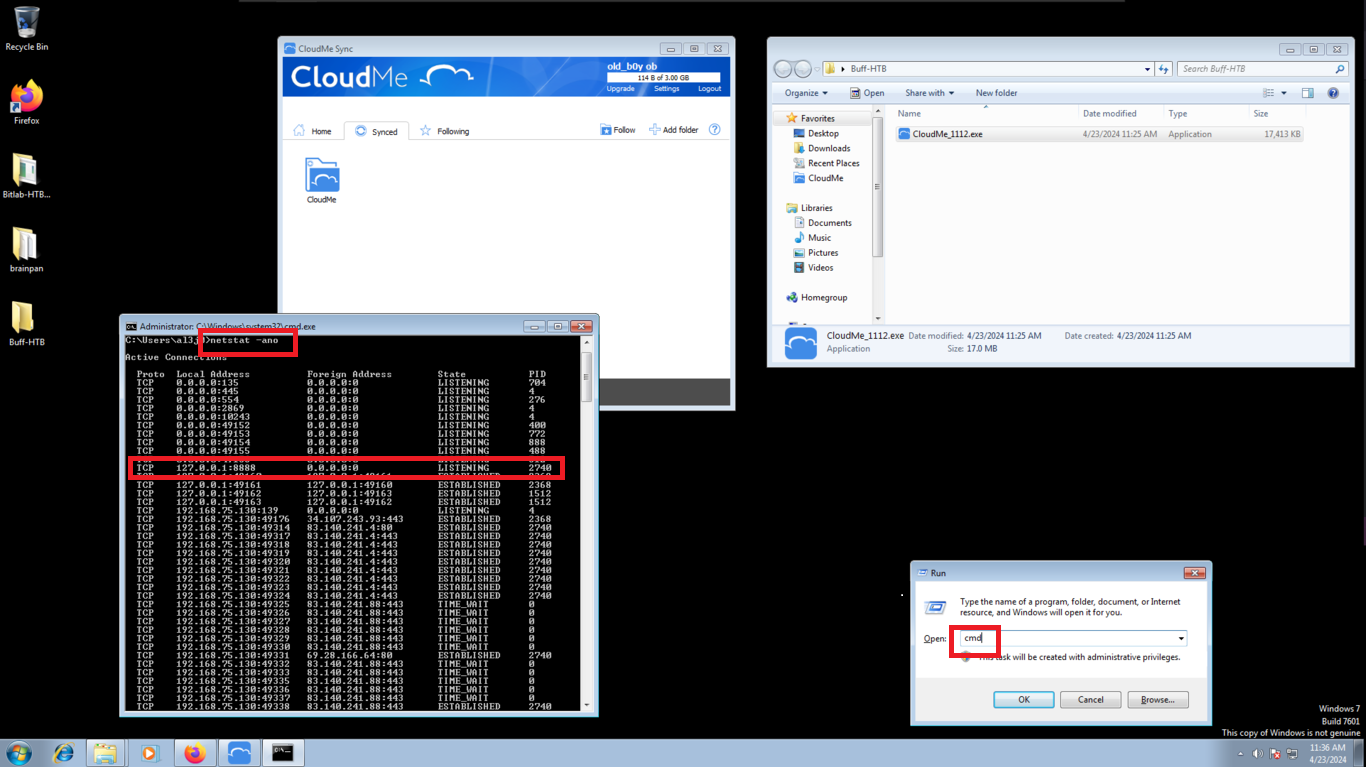Open the Run dialog Open combo dropdown arrow
The width and height of the screenshot is (1366, 767).
(x=1181, y=638)
